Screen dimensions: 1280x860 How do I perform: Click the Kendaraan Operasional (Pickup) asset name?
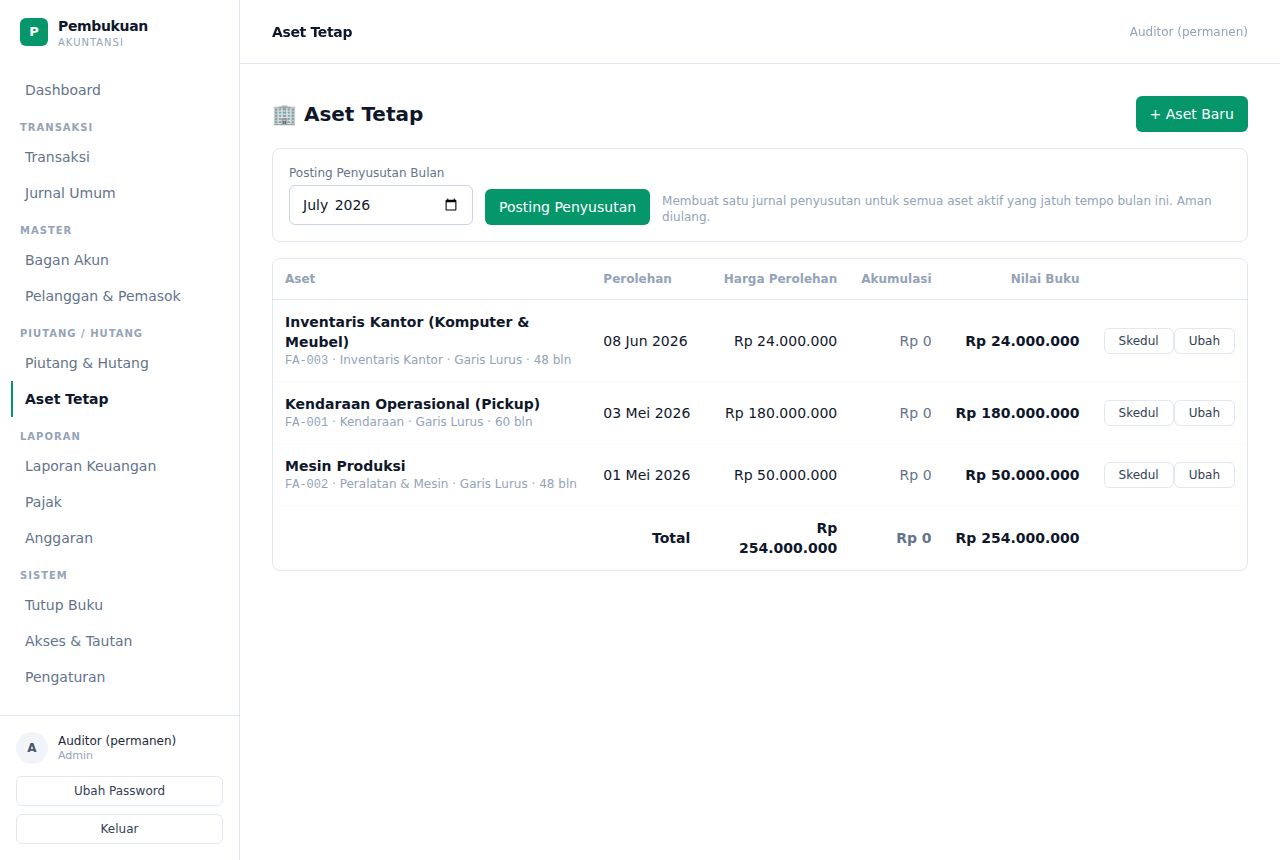click(x=412, y=404)
